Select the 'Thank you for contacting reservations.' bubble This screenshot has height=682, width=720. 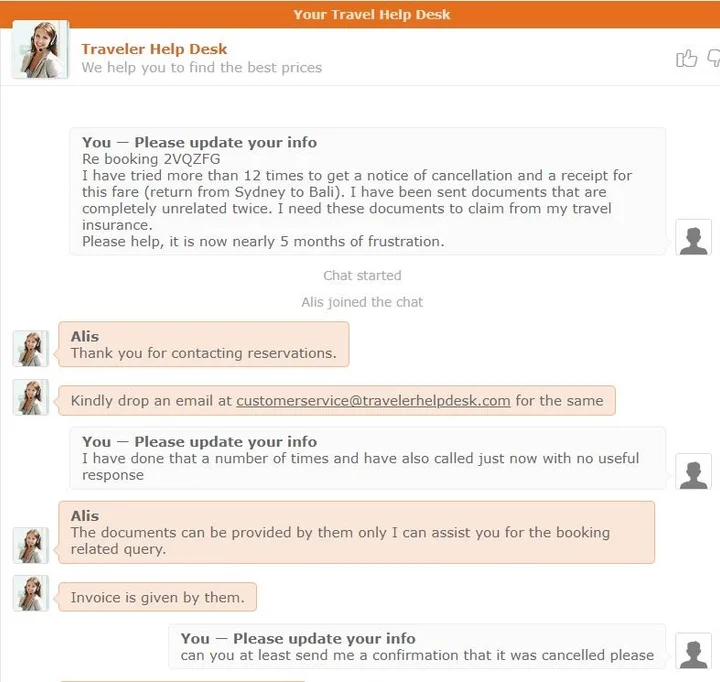point(203,344)
